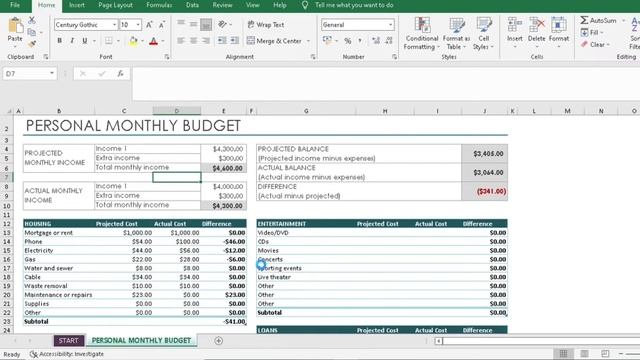Screen dimensions: 640x360
Task: Click Increase Decimal icon
Action: point(376,41)
